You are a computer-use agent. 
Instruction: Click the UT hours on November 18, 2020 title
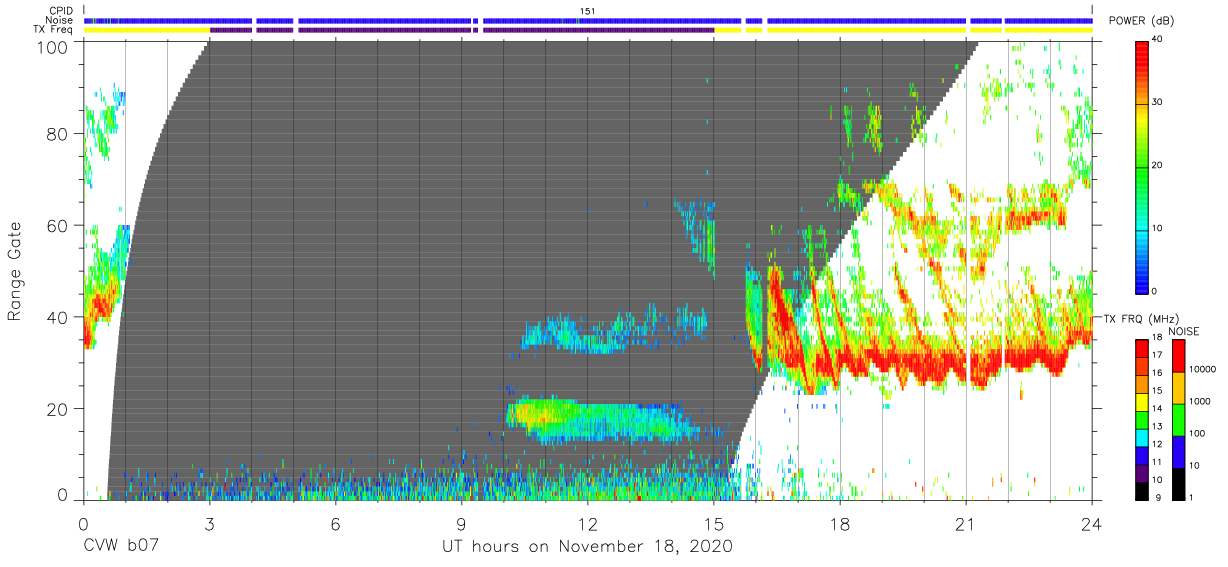(x=588, y=547)
